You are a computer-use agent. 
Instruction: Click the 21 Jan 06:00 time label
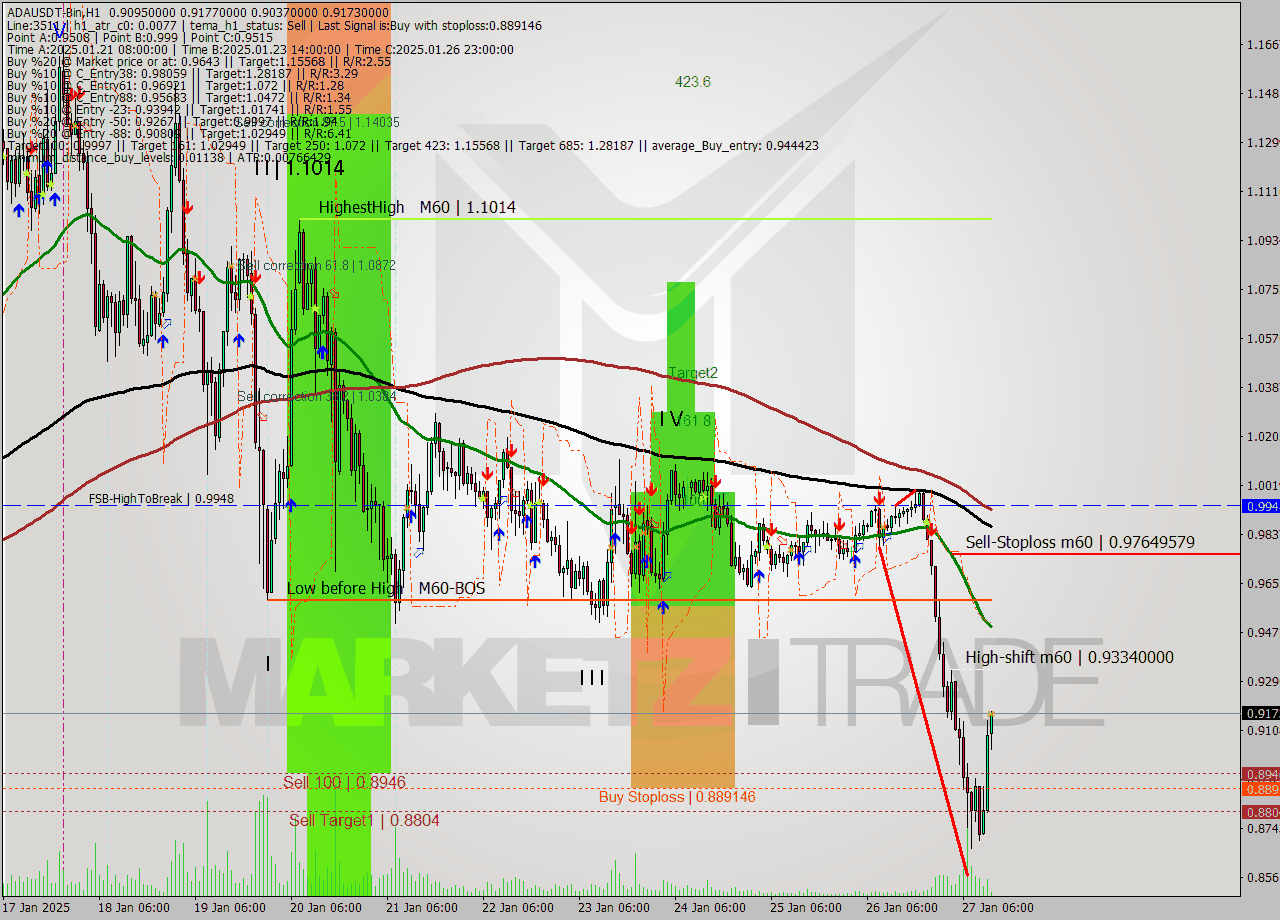pos(421,908)
